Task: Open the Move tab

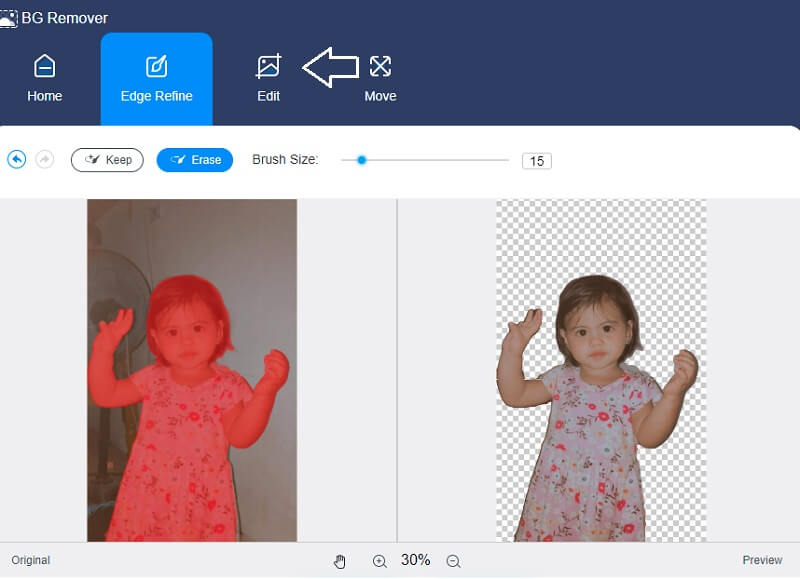Action: coord(380,79)
